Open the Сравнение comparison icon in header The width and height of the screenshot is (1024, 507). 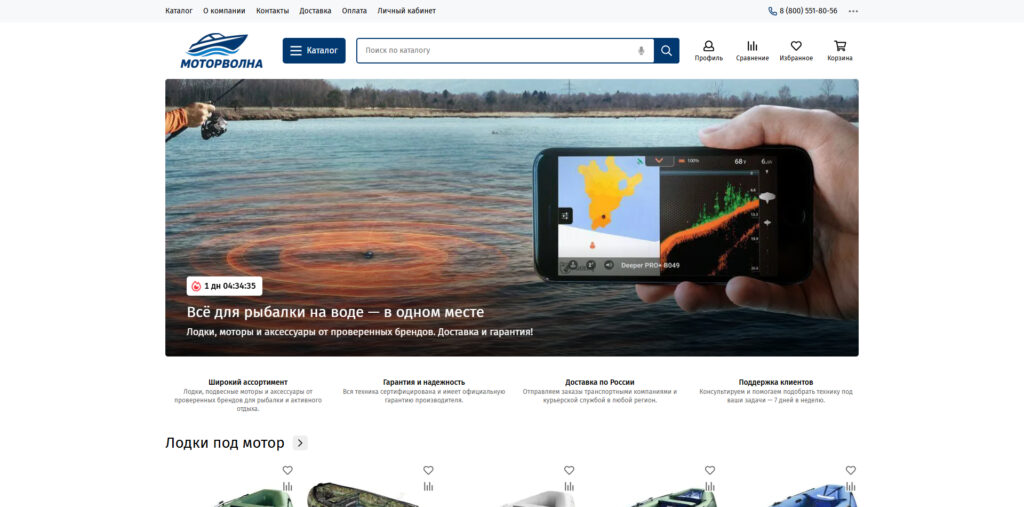click(x=752, y=50)
